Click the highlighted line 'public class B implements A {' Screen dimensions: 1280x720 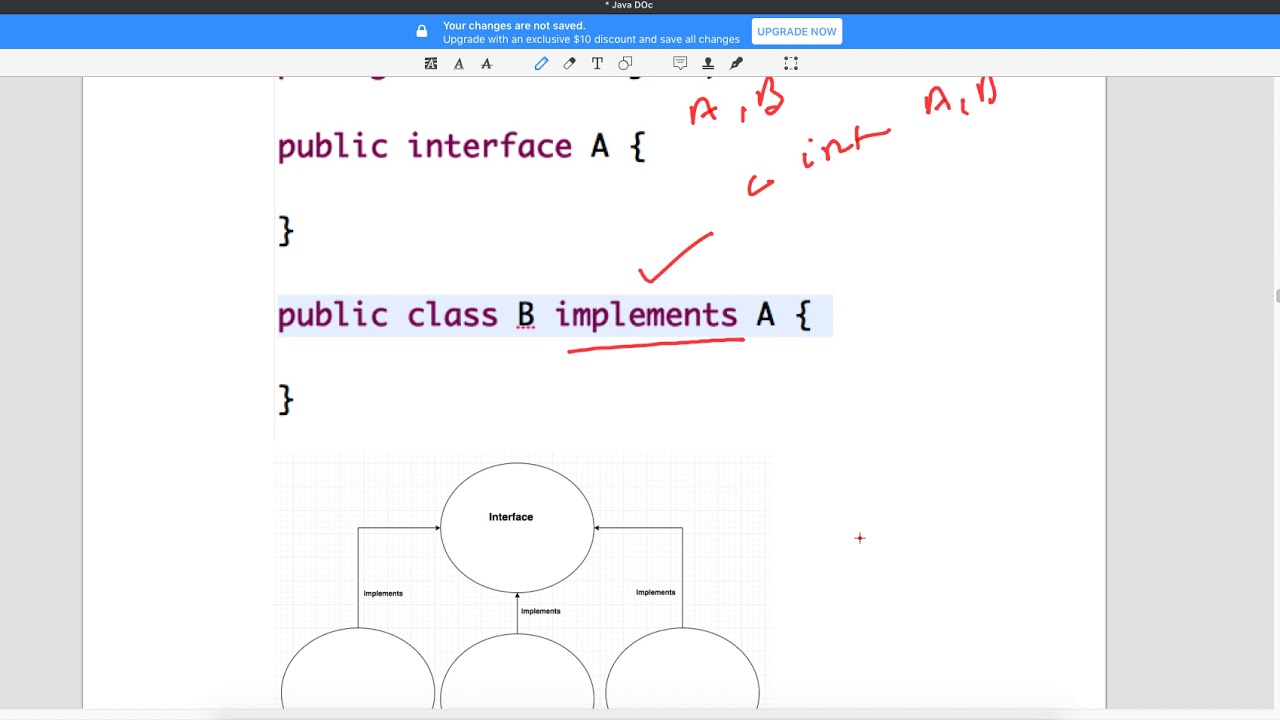(x=555, y=316)
